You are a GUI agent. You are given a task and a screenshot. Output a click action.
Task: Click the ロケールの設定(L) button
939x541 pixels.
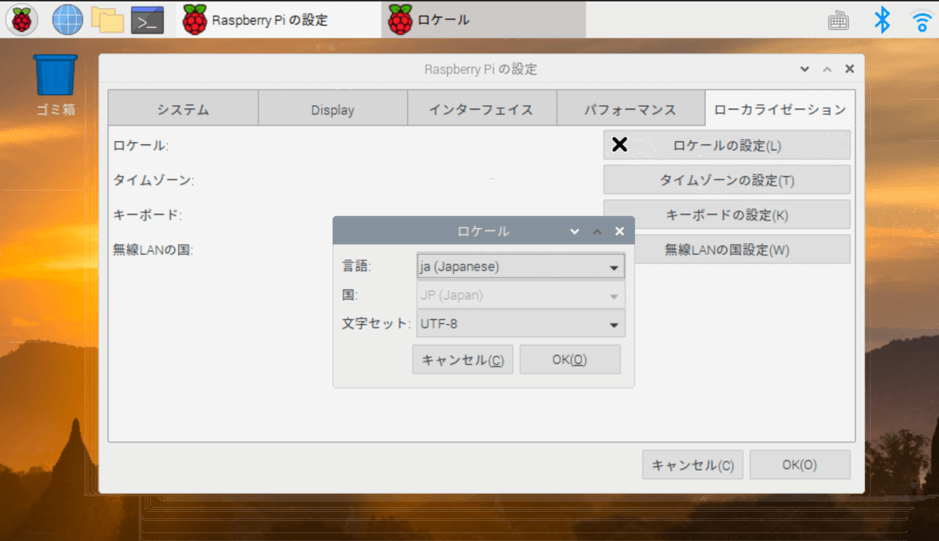click(x=726, y=145)
